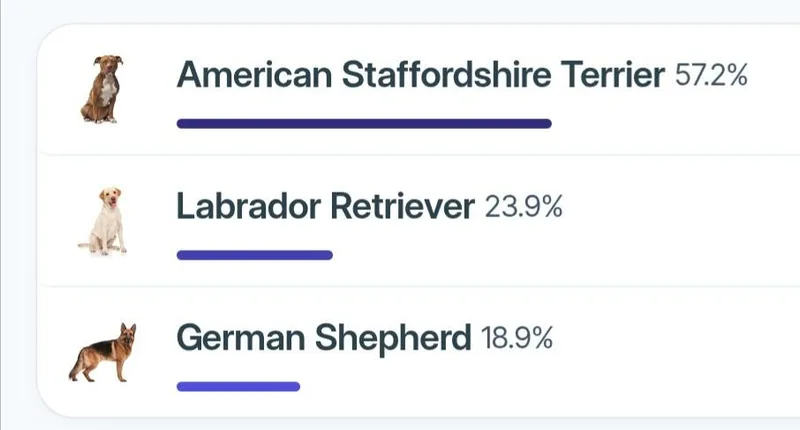The image size is (800, 430).
Task: Click the 57.2% match percentage
Action: pos(711,75)
